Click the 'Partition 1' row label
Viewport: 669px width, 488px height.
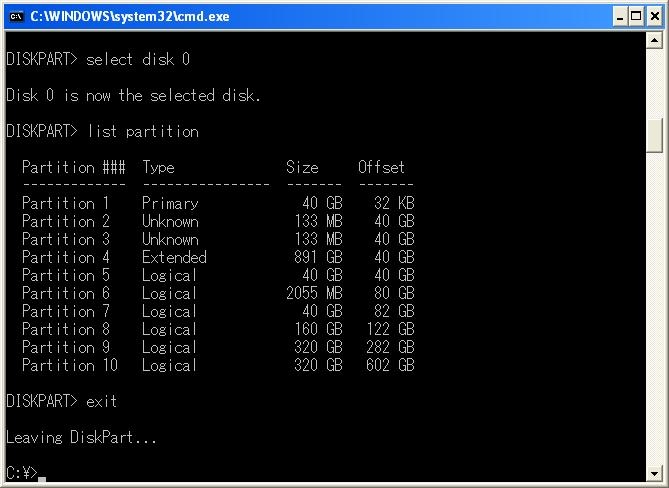[x=66, y=203]
